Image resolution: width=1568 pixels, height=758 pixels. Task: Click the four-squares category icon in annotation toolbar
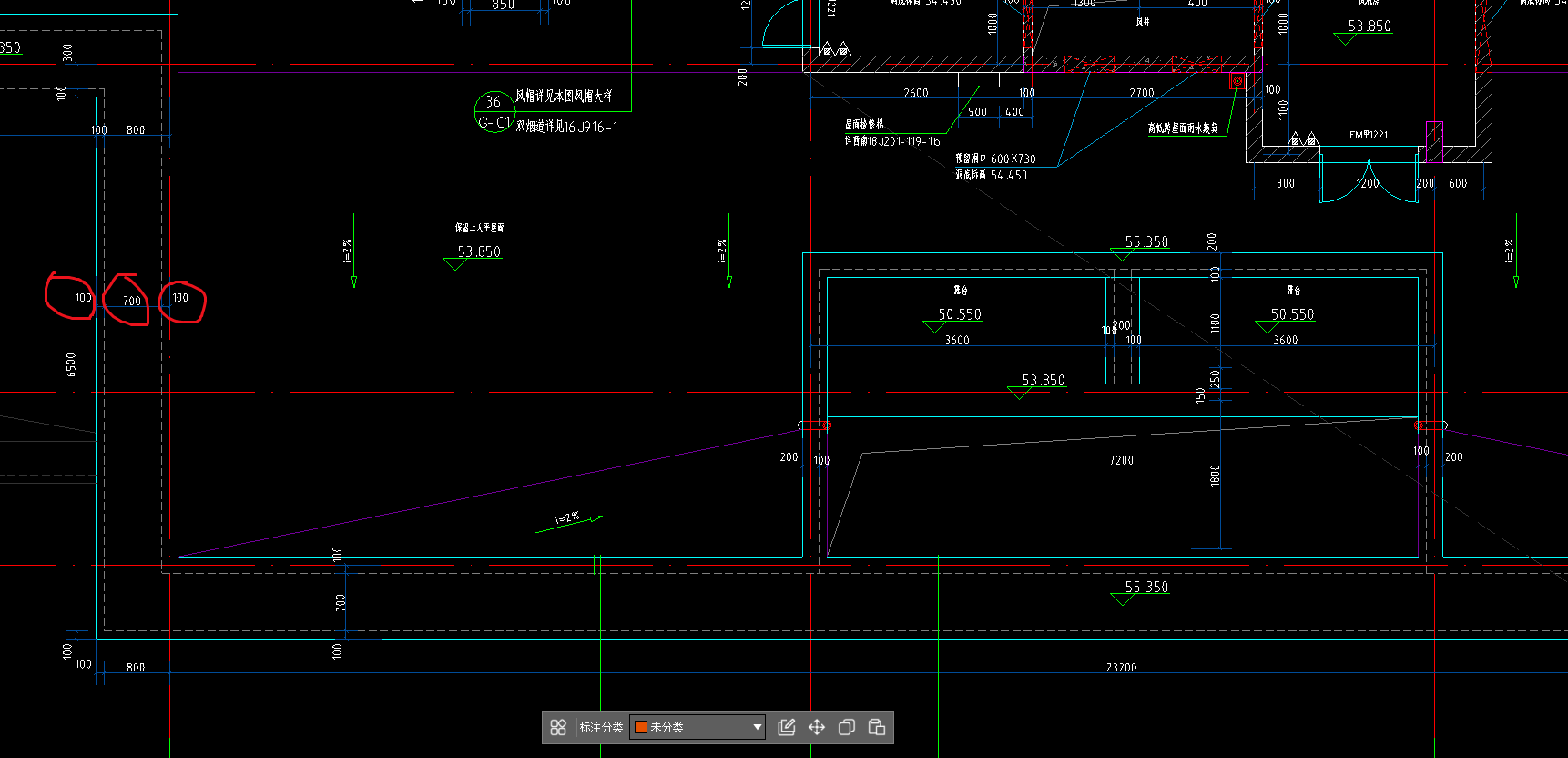(558, 727)
